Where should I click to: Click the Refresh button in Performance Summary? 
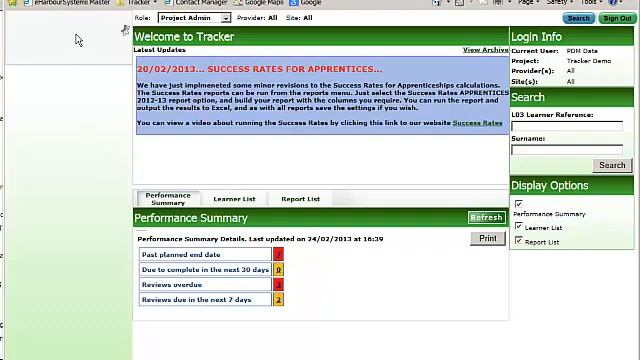(x=486, y=218)
